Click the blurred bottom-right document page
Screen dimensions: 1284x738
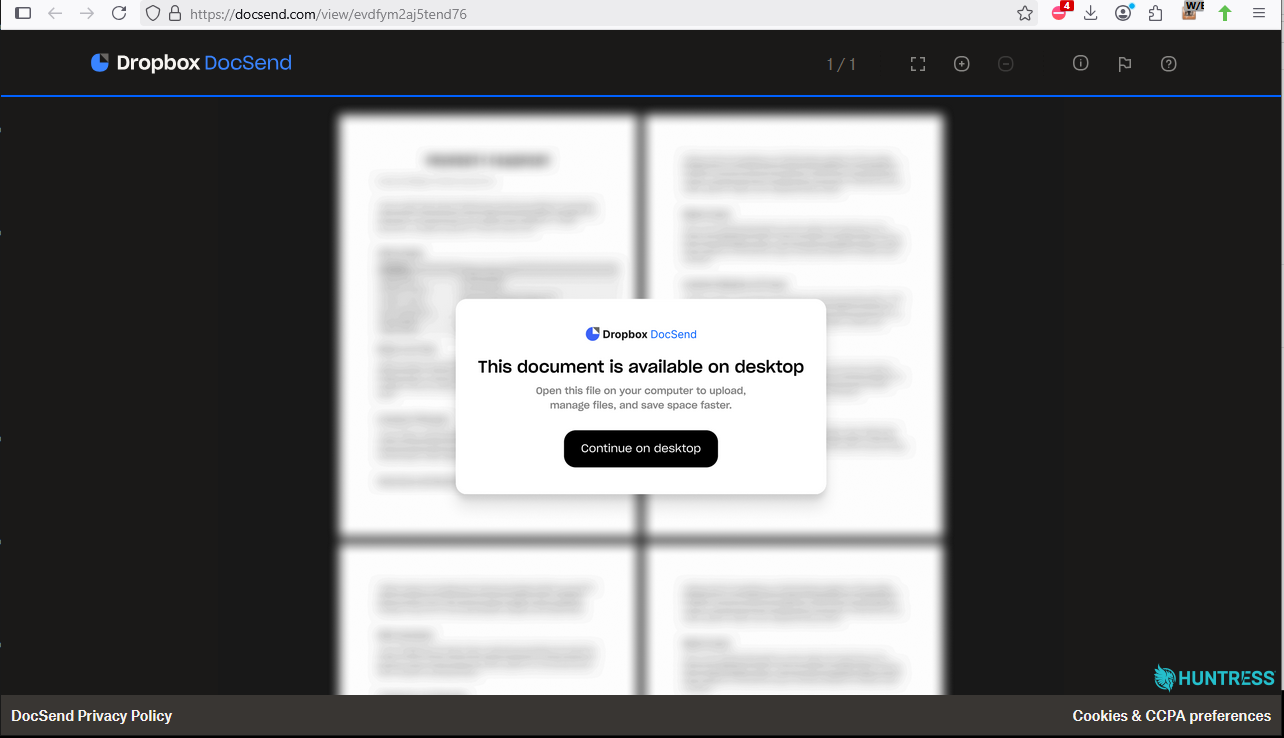point(795,620)
